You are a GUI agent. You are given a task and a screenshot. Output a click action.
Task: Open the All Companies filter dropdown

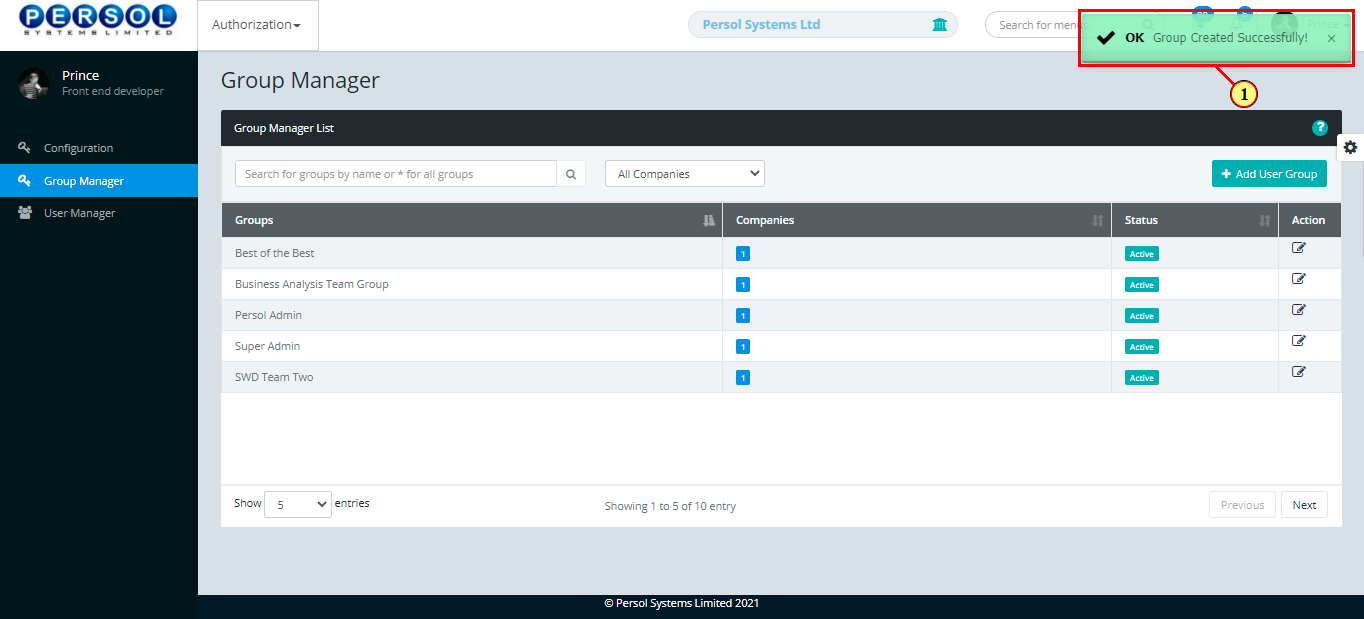[x=685, y=173]
